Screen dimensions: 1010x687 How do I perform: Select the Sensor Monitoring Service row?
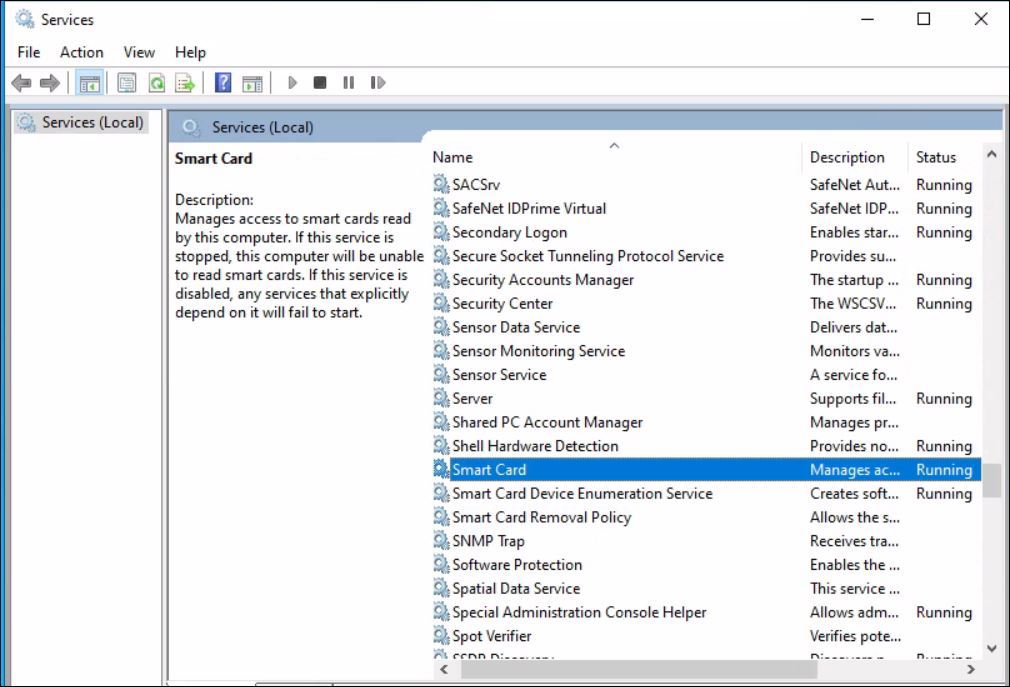coord(707,351)
